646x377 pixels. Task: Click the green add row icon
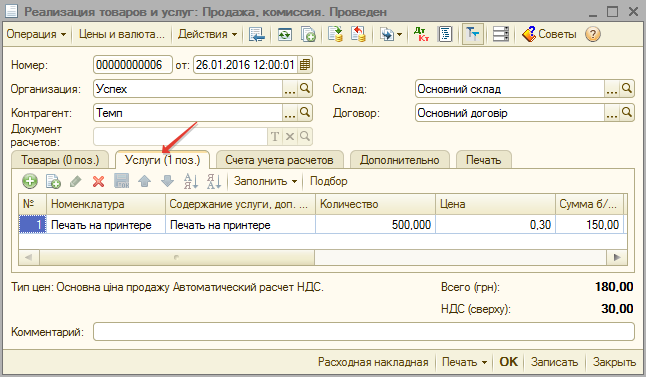[30, 181]
